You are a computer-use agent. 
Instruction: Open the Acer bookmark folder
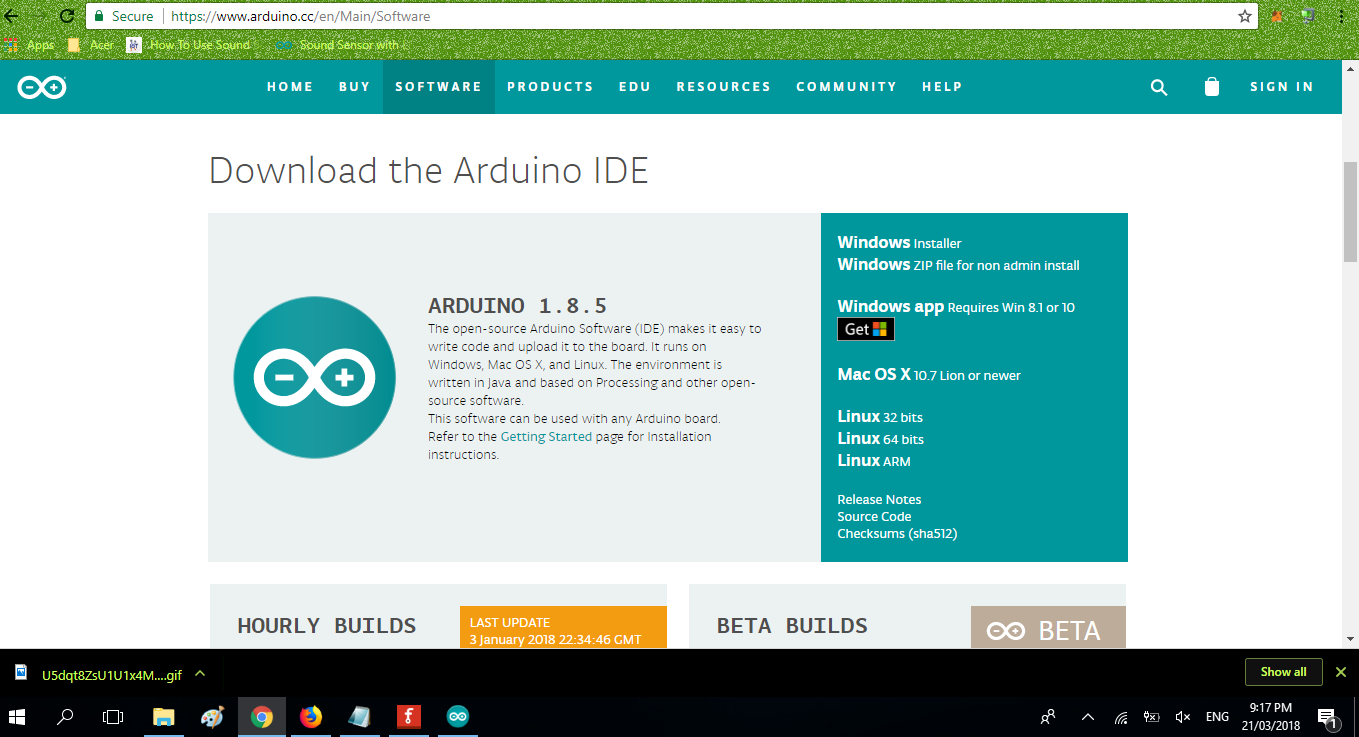(x=90, y=45)
